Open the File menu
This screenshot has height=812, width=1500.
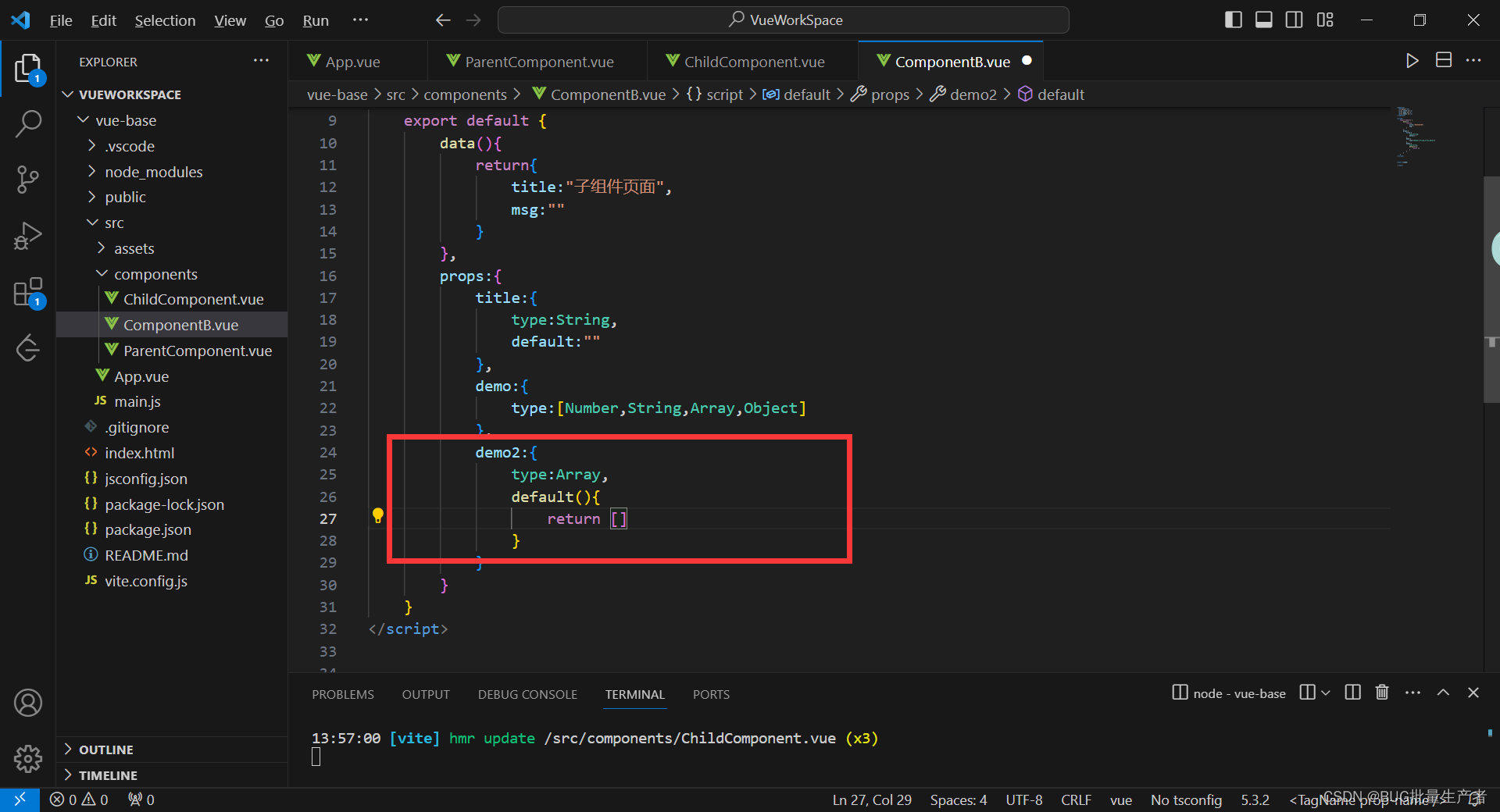click(61, 20)
